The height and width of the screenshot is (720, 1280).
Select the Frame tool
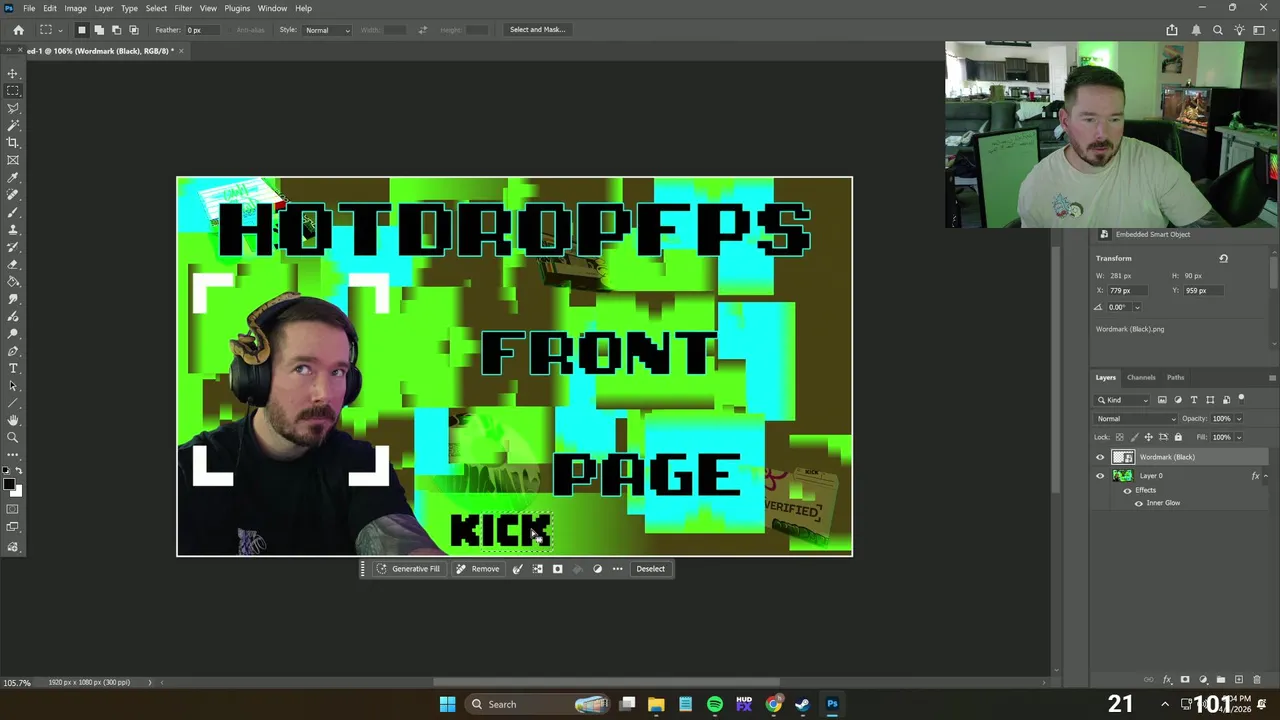tap(13, 160)
